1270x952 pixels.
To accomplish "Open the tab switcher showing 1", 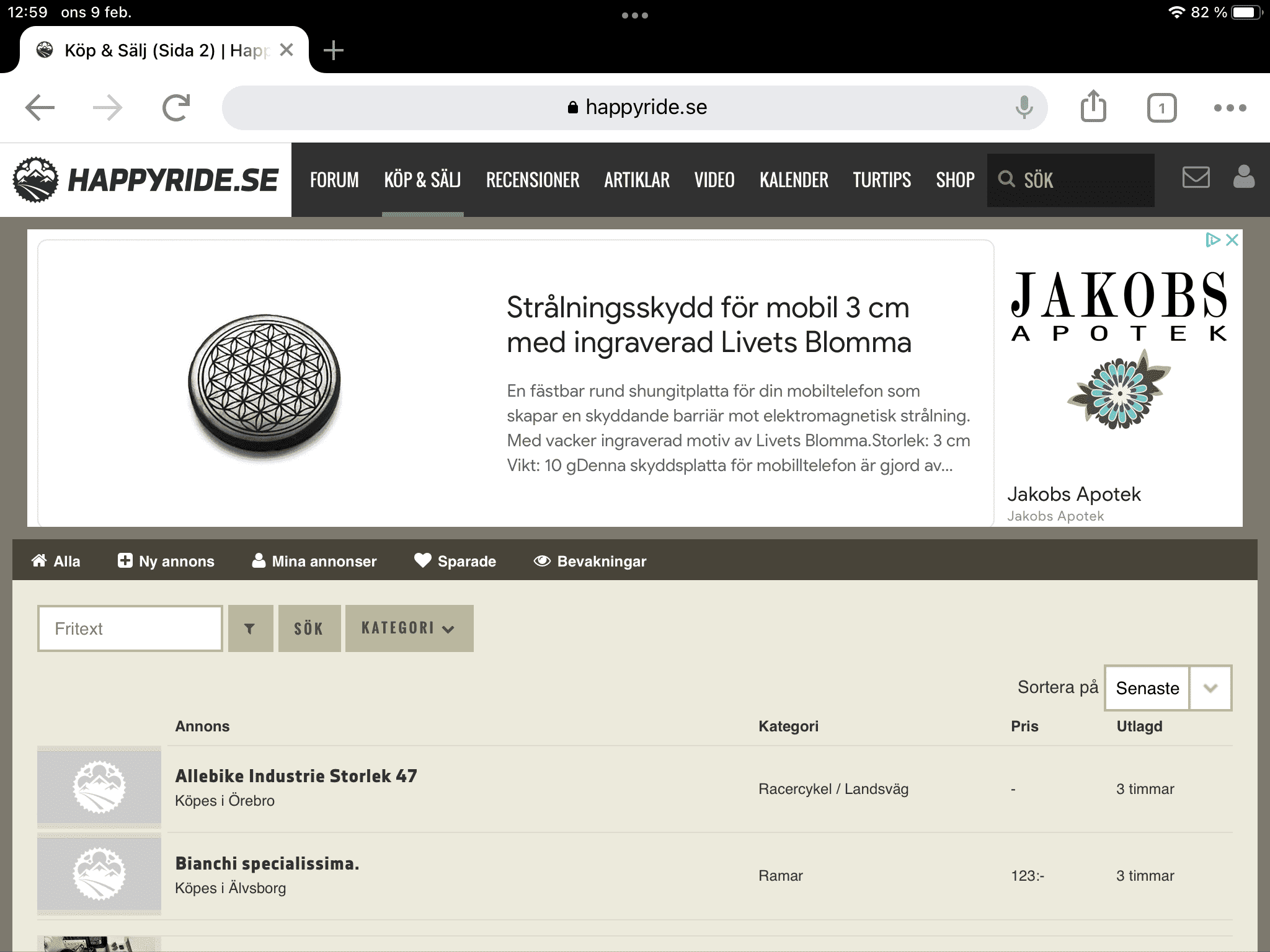I will coord(1161,108).
